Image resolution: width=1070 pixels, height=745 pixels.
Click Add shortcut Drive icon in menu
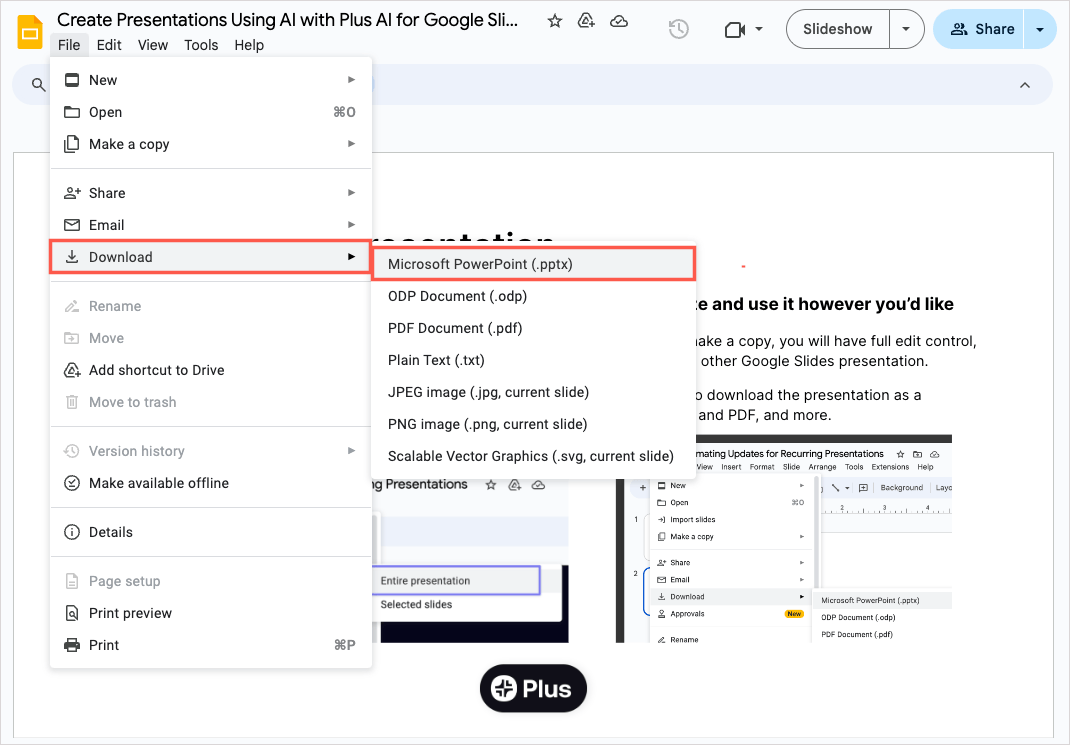[72, 370]
